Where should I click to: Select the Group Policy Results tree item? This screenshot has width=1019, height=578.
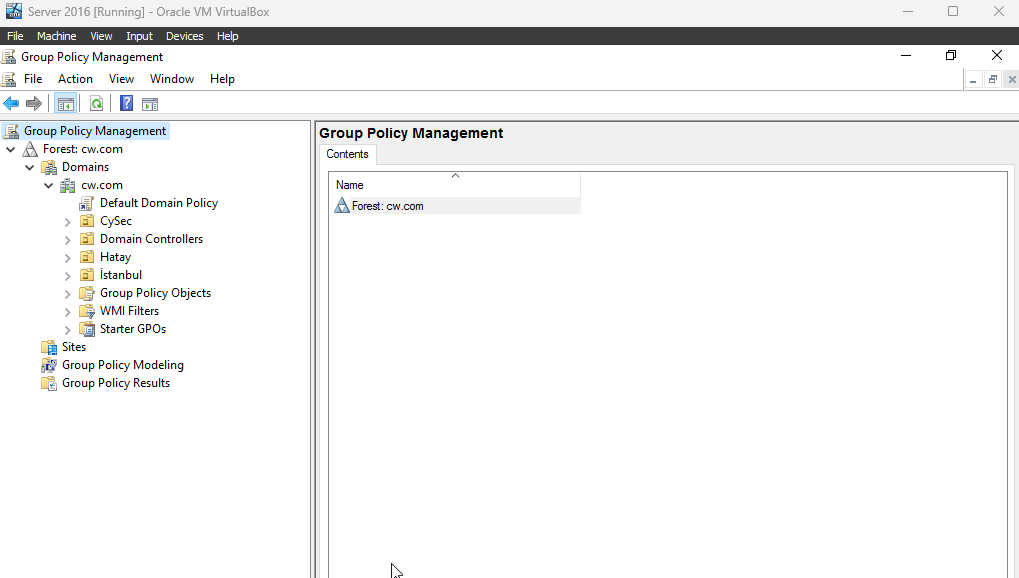pyautogui.click(x=116, y=383)
